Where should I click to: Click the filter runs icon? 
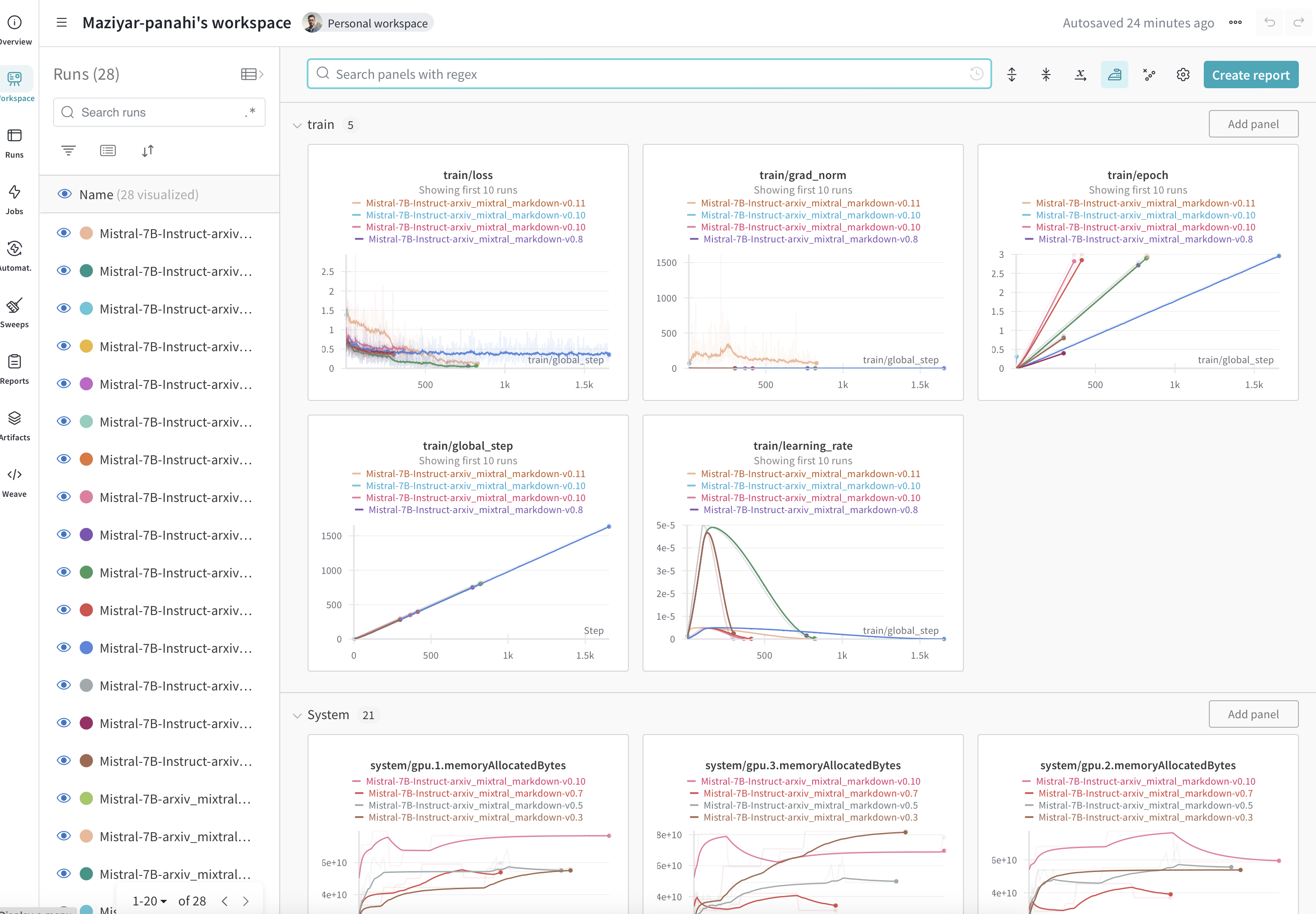point(68,151)
